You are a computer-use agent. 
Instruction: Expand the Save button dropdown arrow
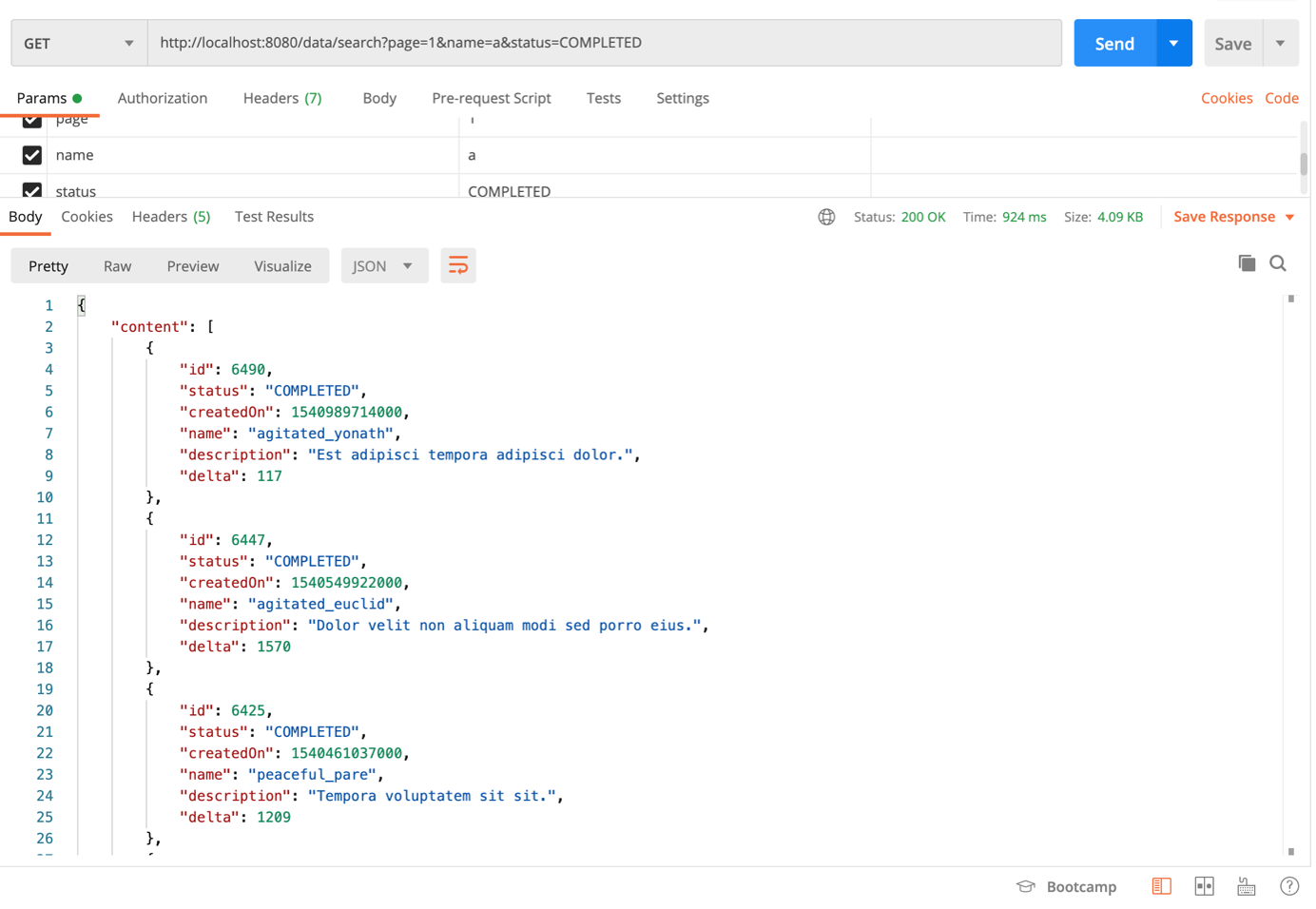pyautogui.click(x=1281, y=43)
